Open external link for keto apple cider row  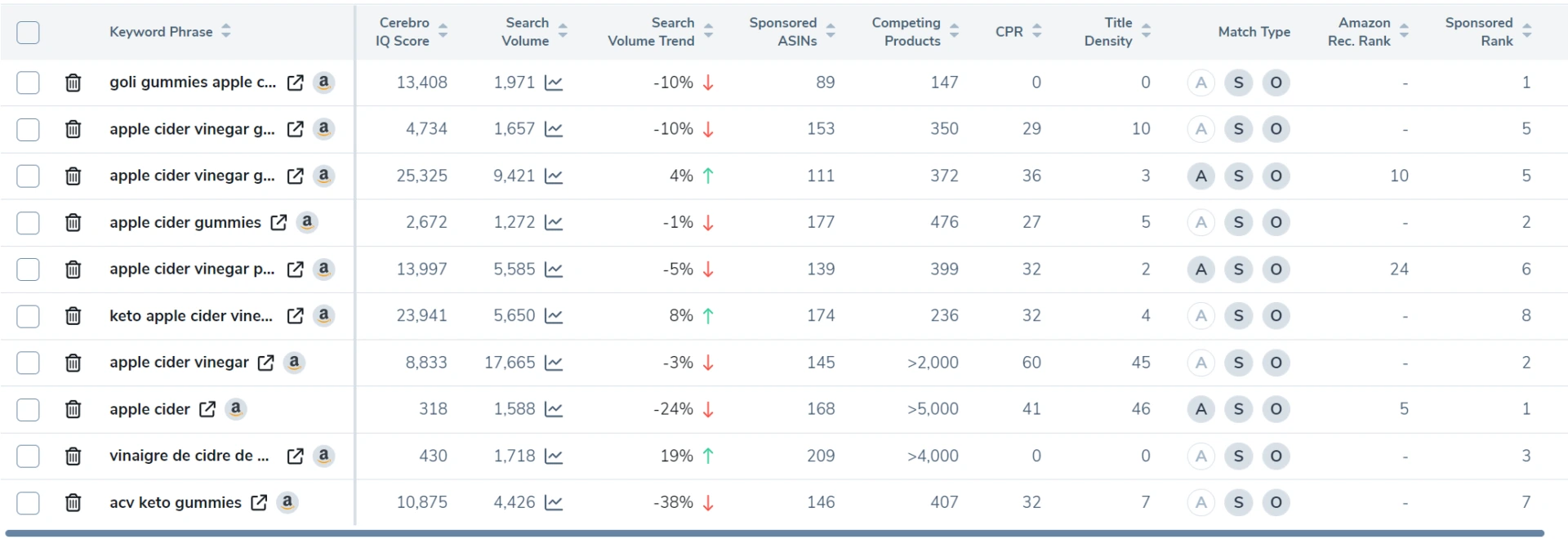point(295,316)
